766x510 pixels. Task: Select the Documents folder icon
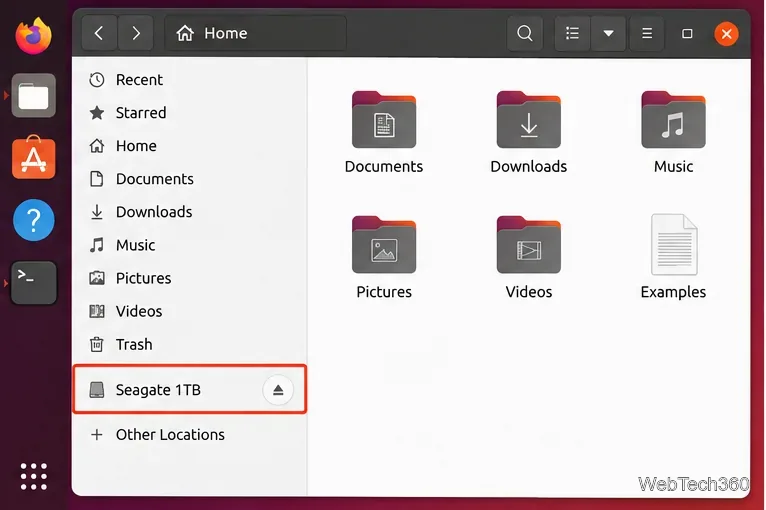pos(384,120)
